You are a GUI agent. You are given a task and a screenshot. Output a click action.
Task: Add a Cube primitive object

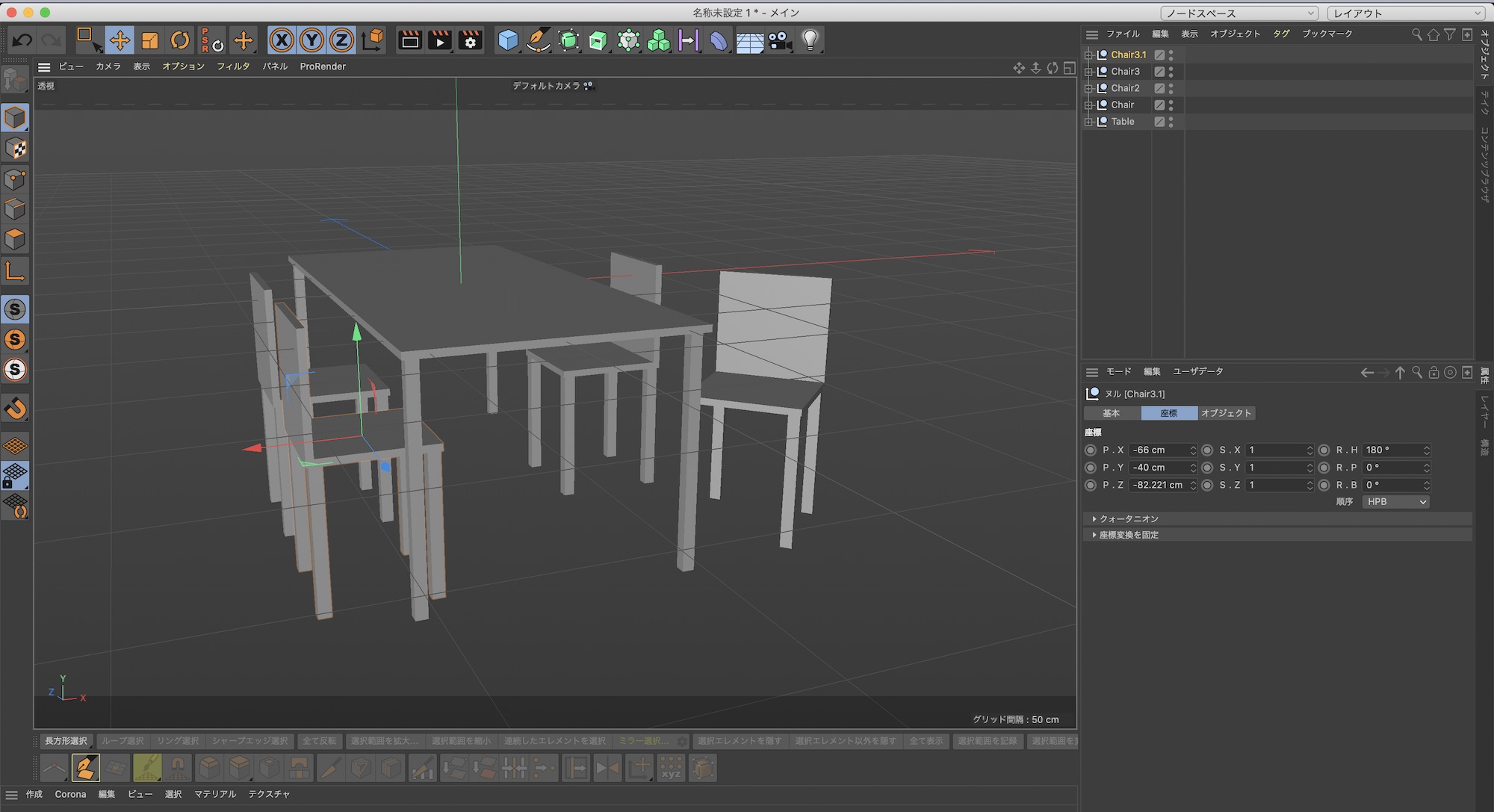tap(508, 40)
